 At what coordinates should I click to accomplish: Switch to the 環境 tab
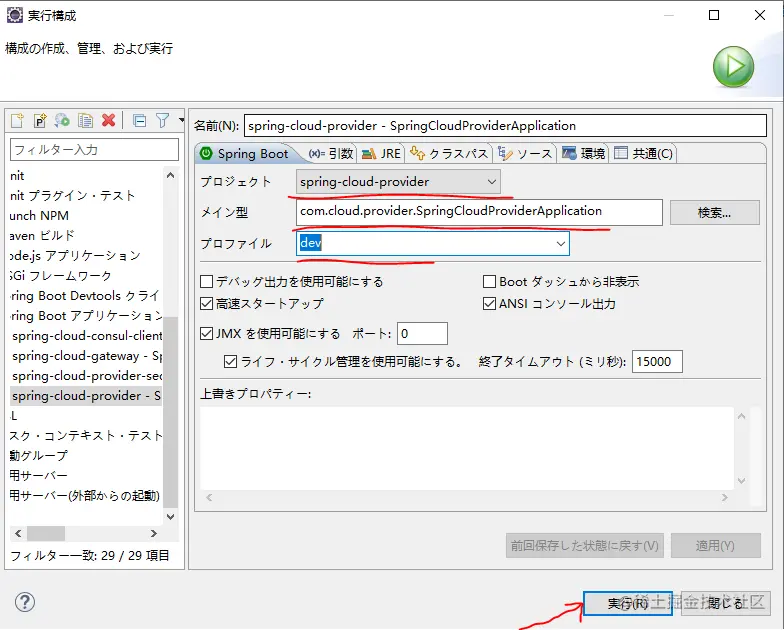coord(584,154)
